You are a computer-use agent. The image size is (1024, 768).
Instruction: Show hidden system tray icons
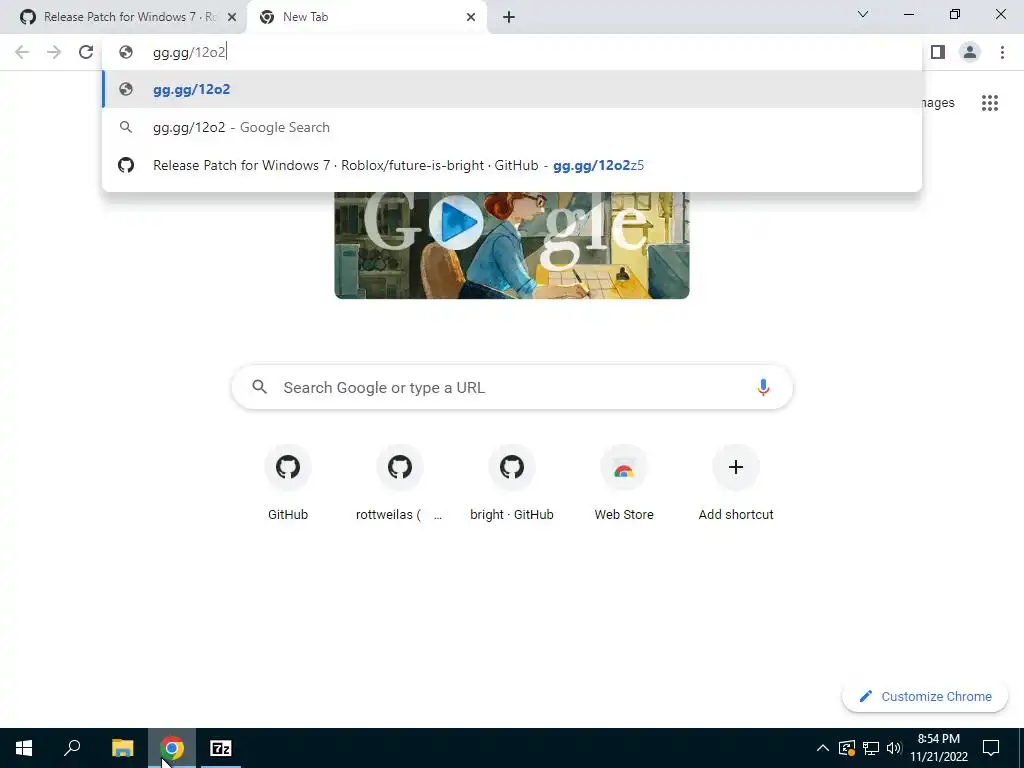point(823,748)
